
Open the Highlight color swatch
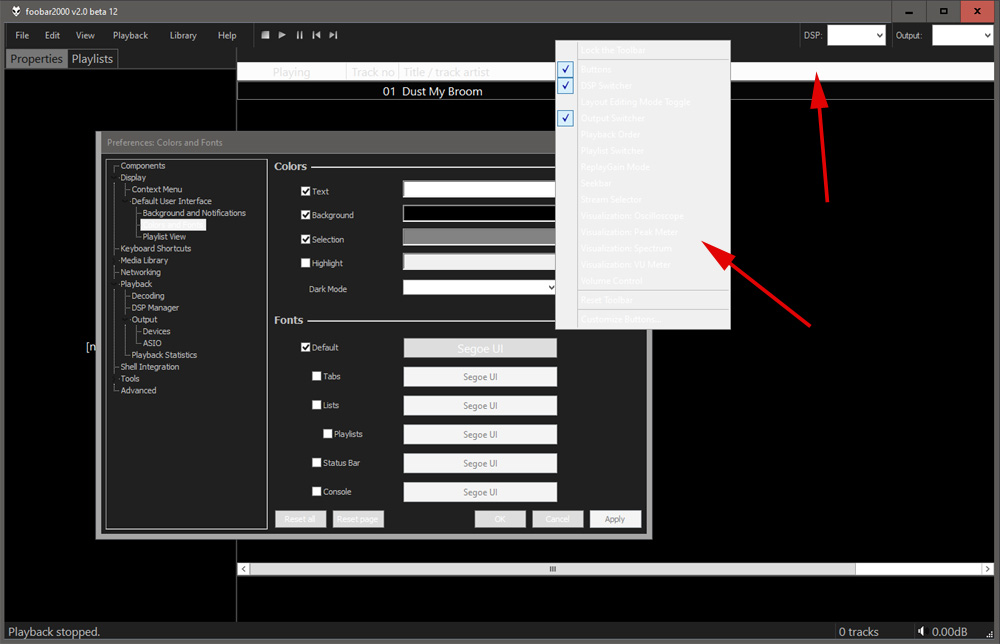click(x=479, y=261)
